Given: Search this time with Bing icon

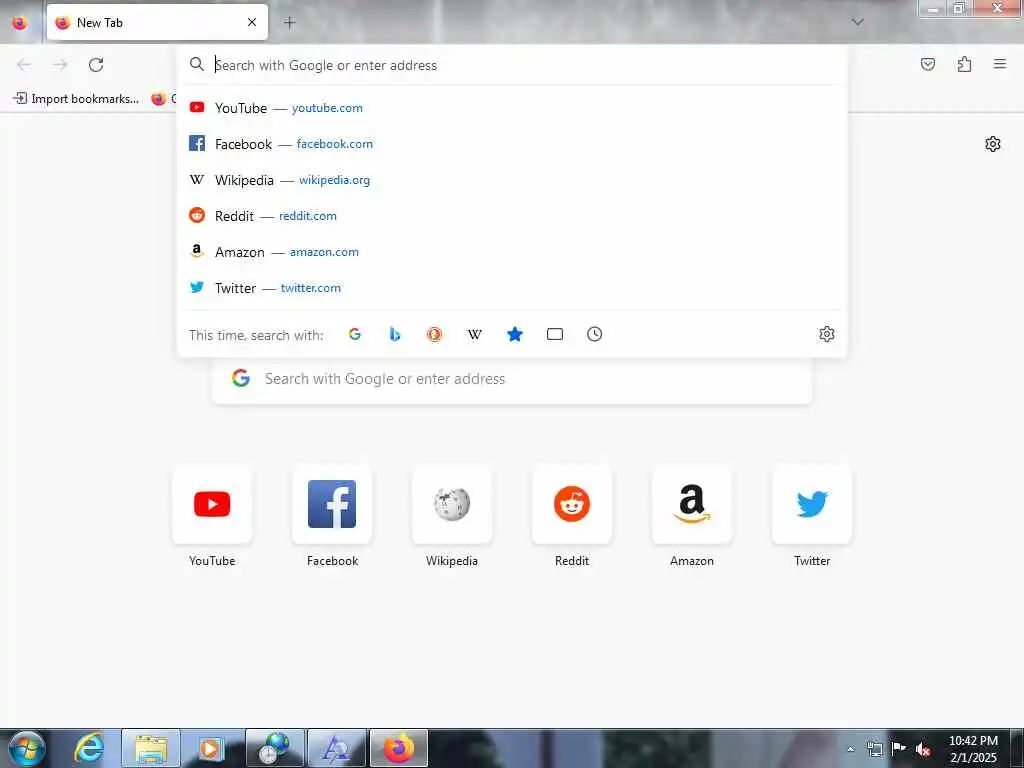Looking at the screenshot, I should [394, 334].
